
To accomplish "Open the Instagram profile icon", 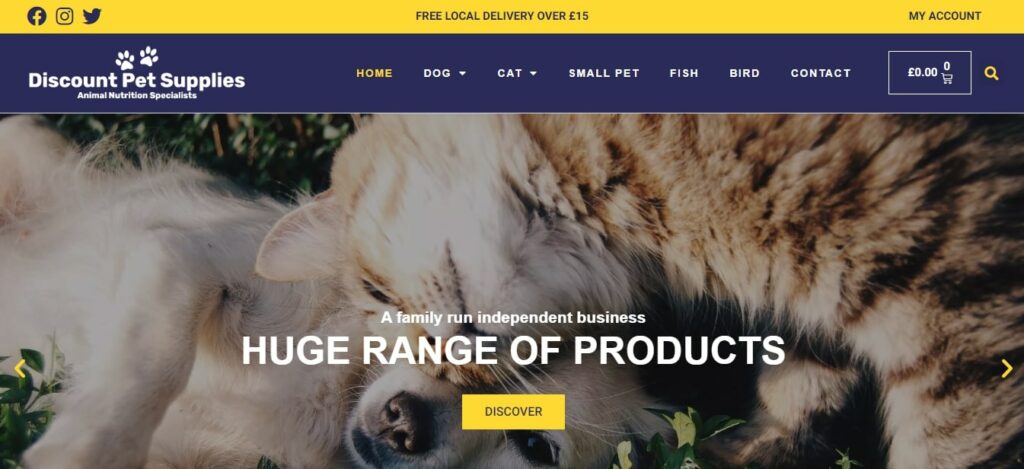I will click(x=65, y=16).
